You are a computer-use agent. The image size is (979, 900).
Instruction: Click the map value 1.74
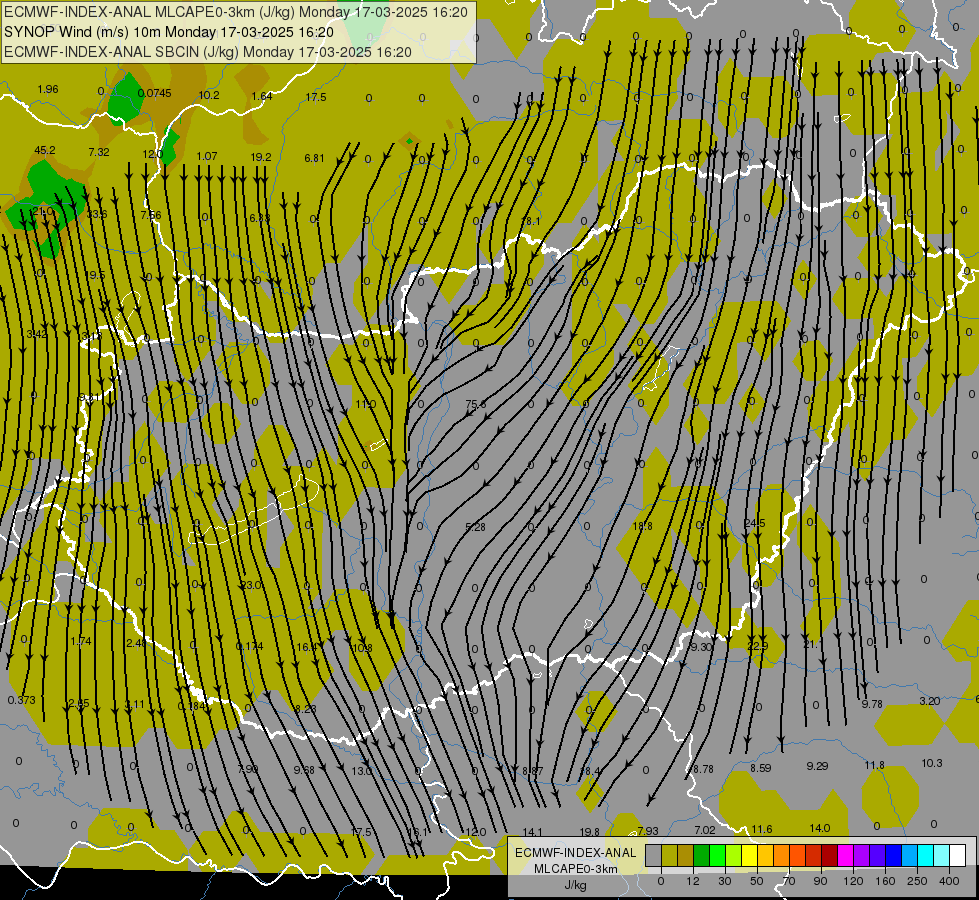81,641
